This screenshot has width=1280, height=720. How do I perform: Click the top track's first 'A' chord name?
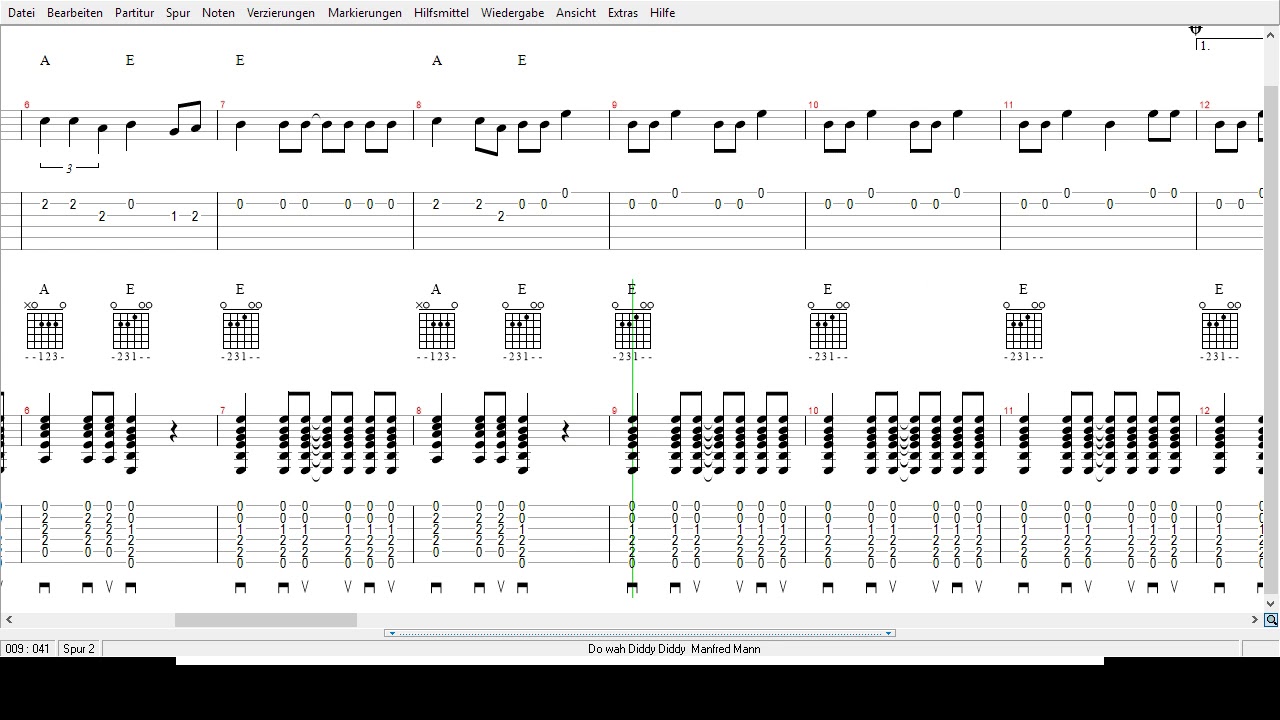tap(45, 60)
